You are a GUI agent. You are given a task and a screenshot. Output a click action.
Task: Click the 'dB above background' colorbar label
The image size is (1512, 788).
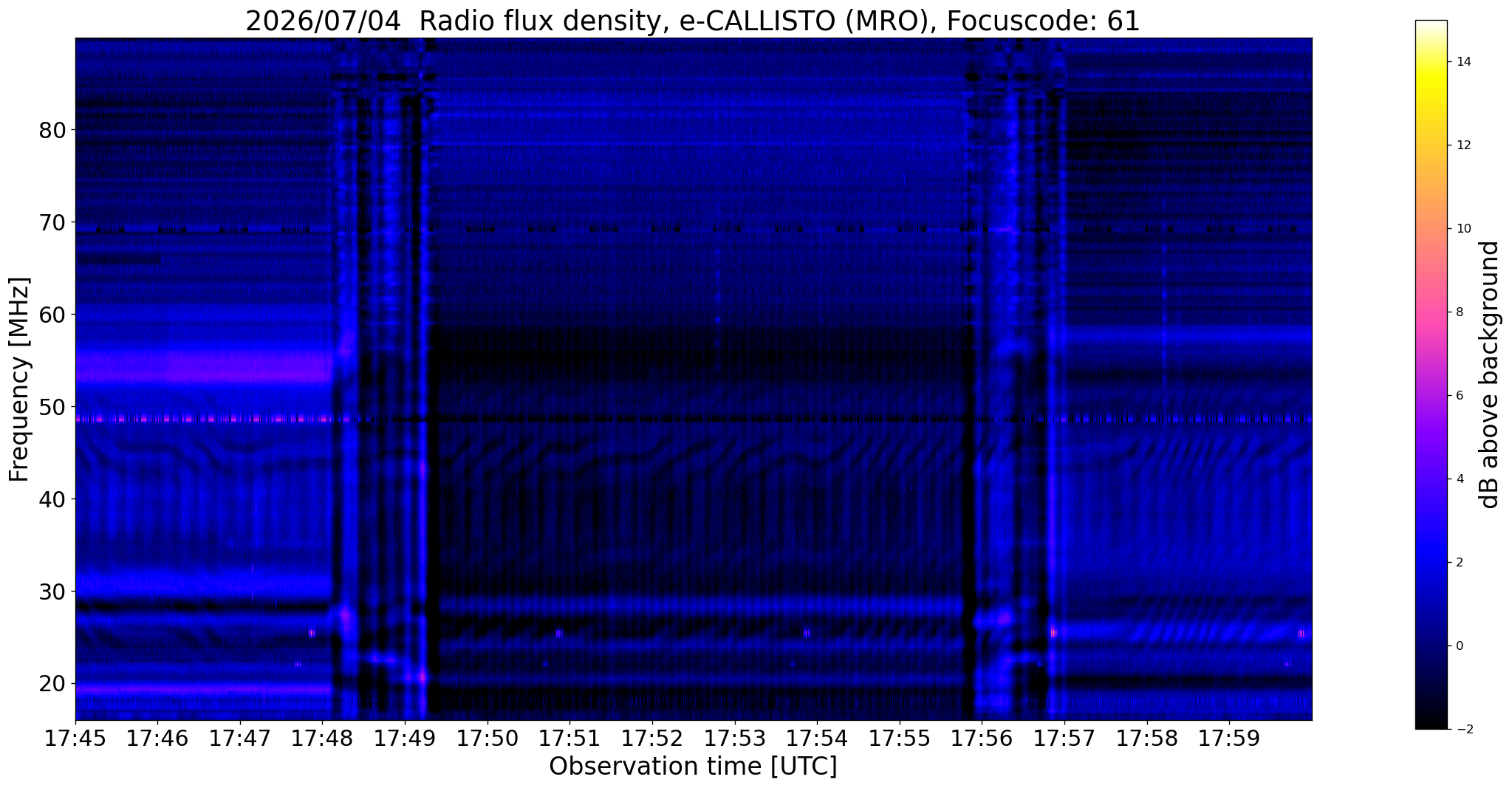click(1490, 374)
